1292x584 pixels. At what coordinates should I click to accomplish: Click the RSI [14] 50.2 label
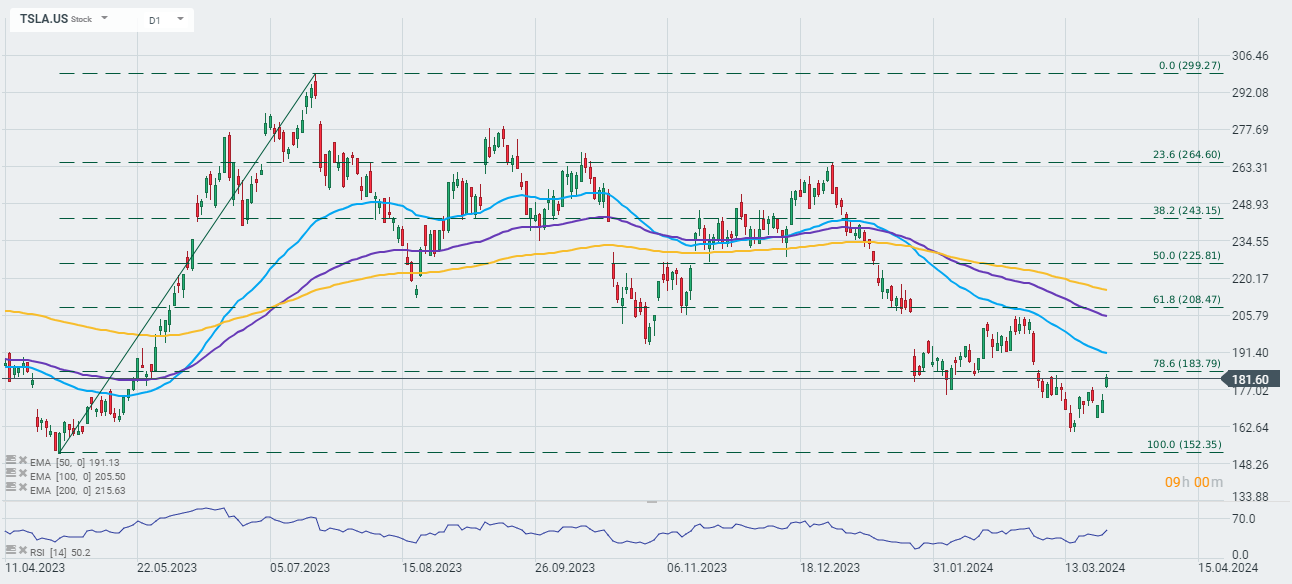tap(60, 551)
